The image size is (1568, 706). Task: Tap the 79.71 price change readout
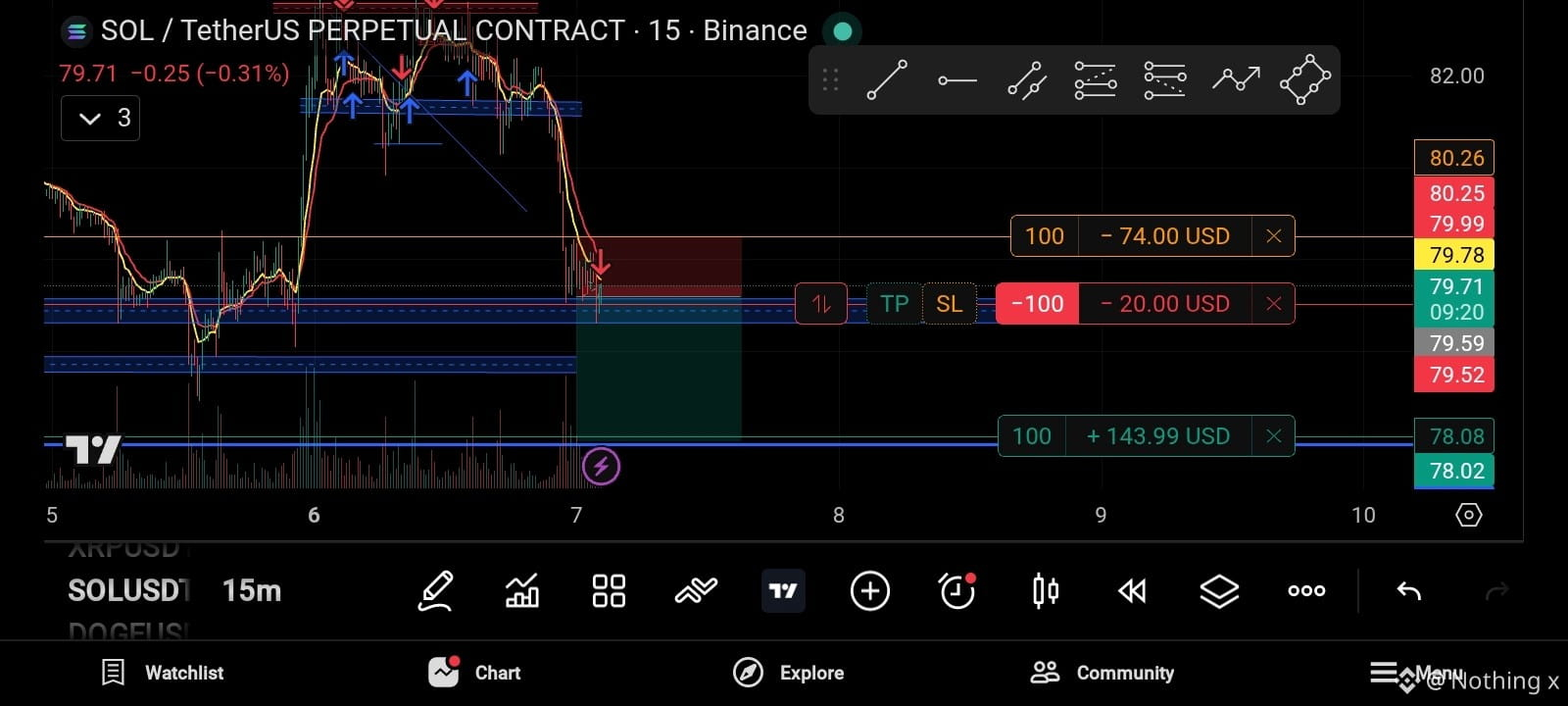point(174,74)
